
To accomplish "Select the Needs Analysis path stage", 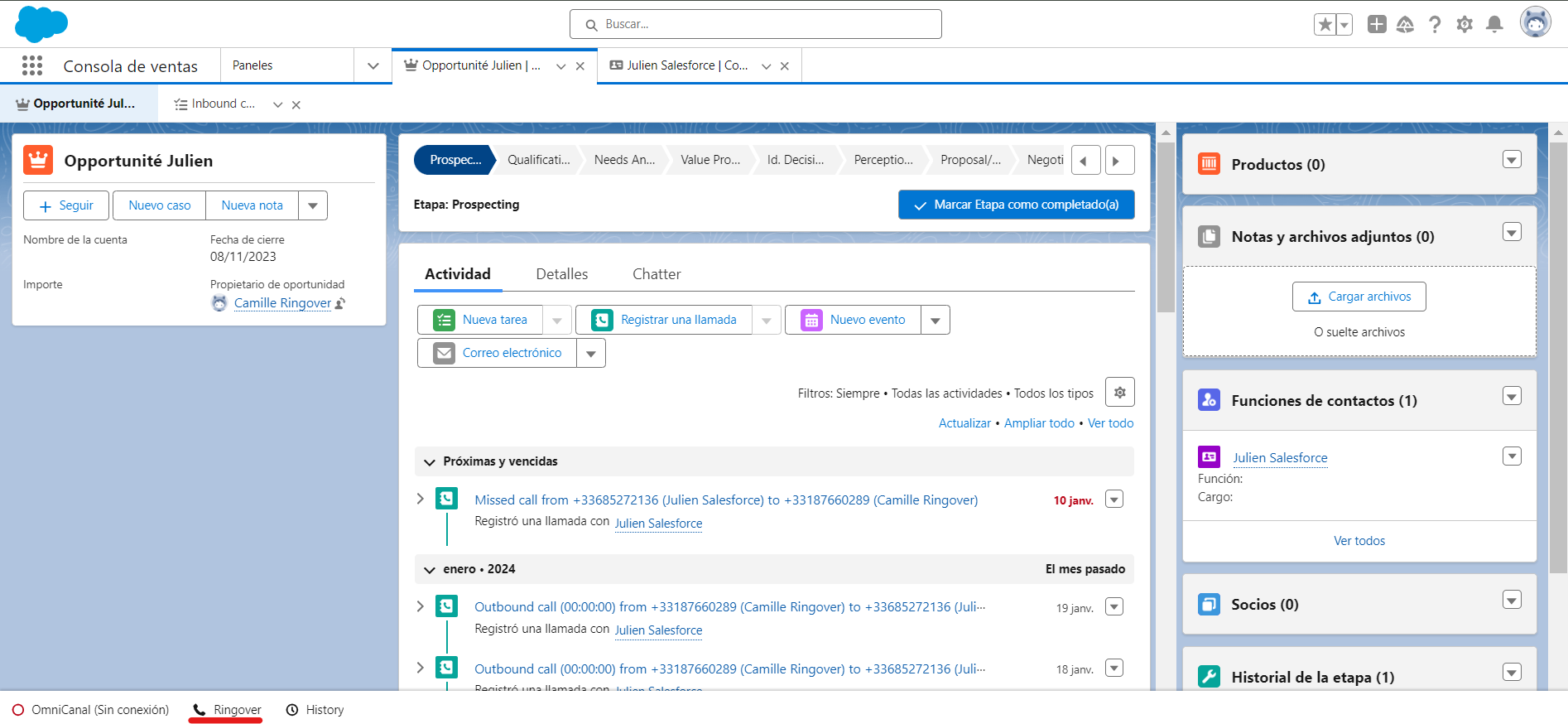I will (624, 160).
